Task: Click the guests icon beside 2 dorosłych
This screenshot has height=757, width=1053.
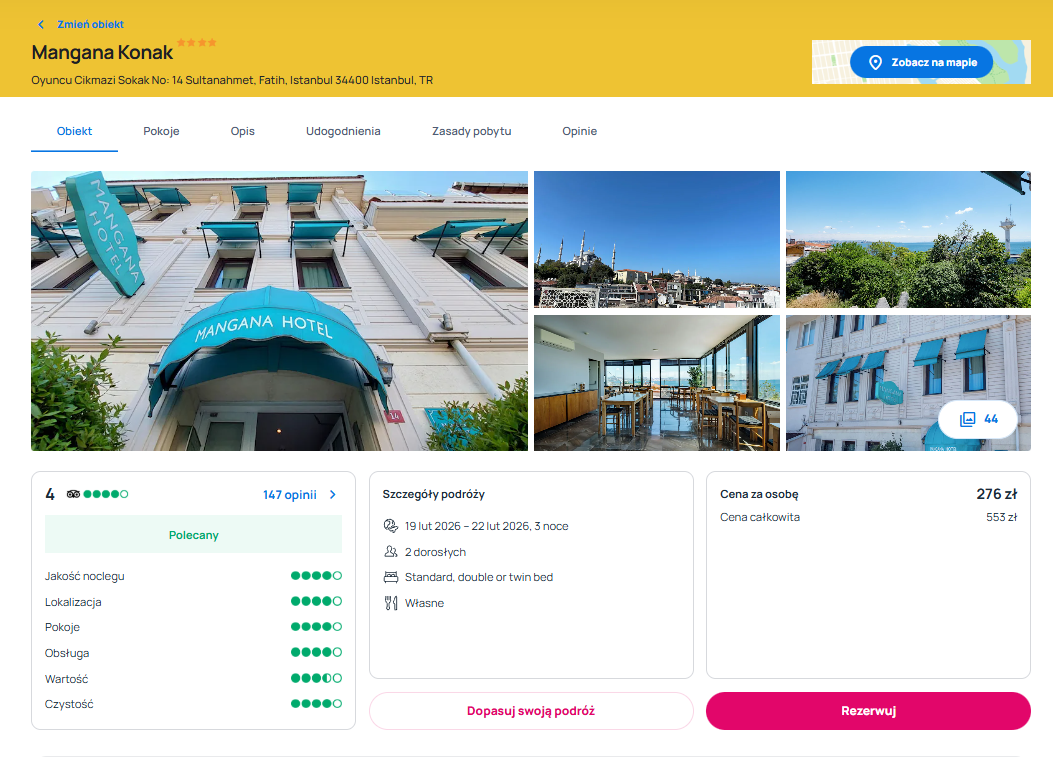Action: pyautogui.click(x=390, y=552)
